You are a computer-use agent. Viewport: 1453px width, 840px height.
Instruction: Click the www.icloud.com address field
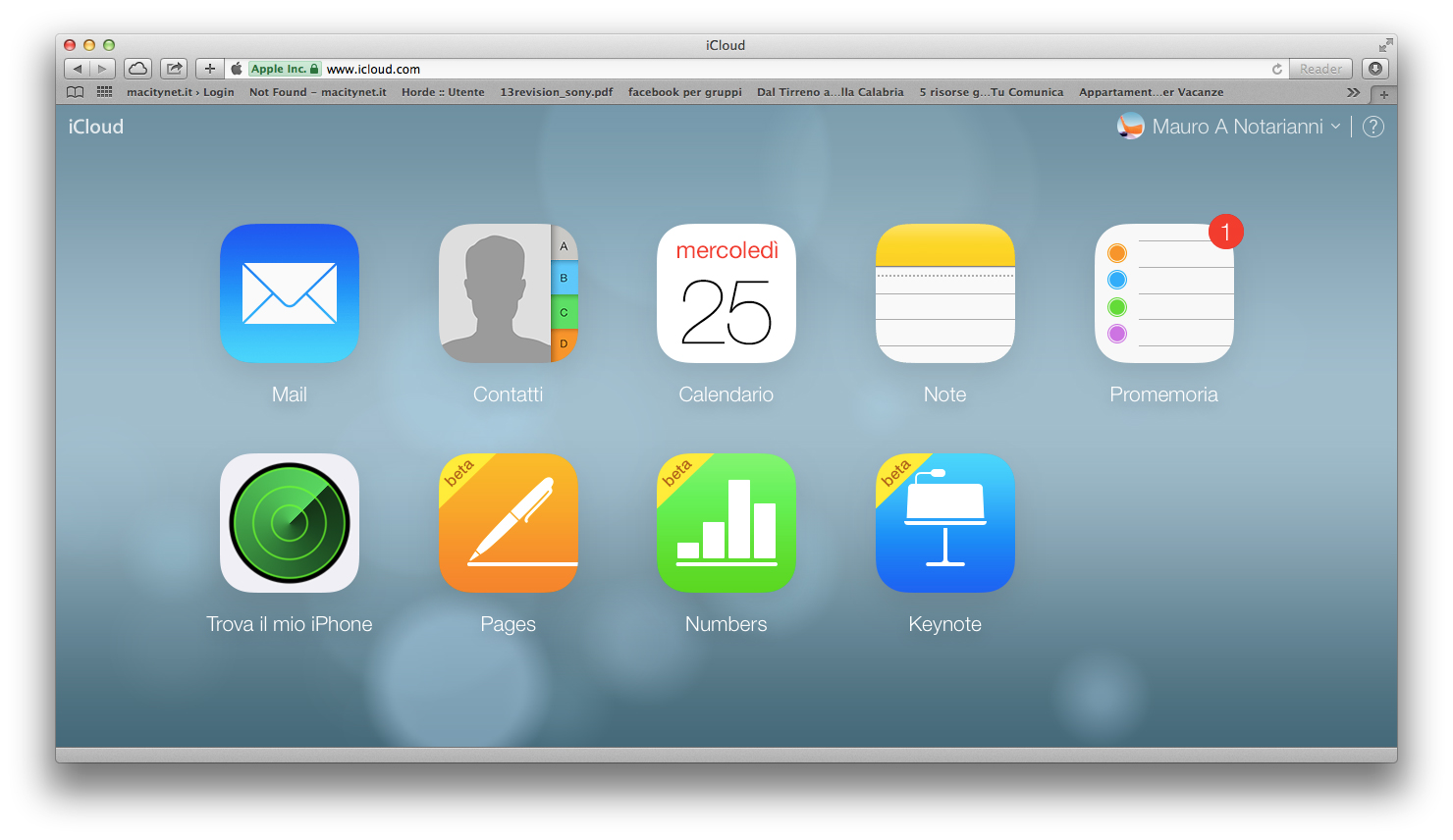point(756,69)
